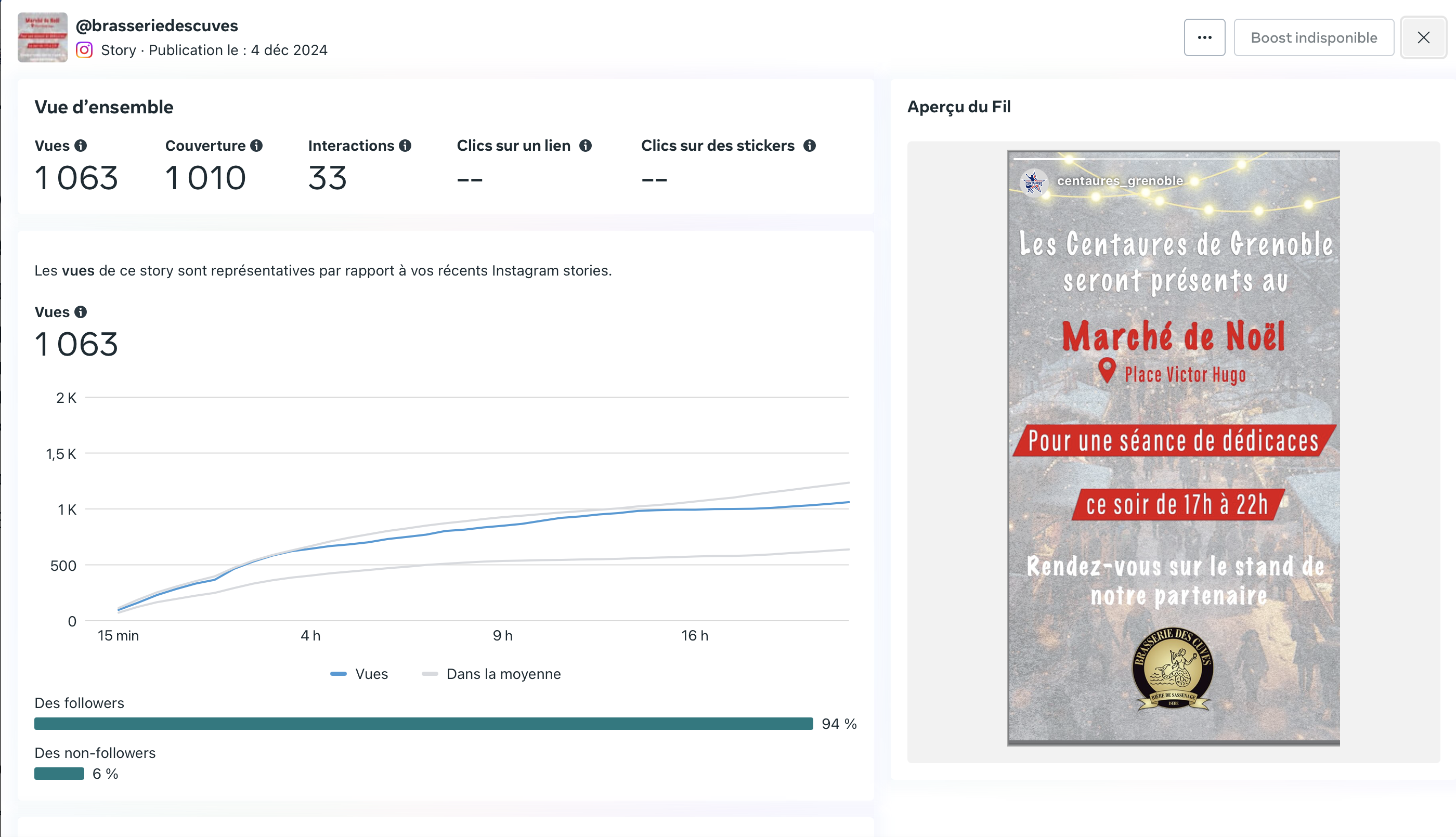Click the red location pin near Place Victor Hugo

pyautogui.click(x=1107, y=370)
